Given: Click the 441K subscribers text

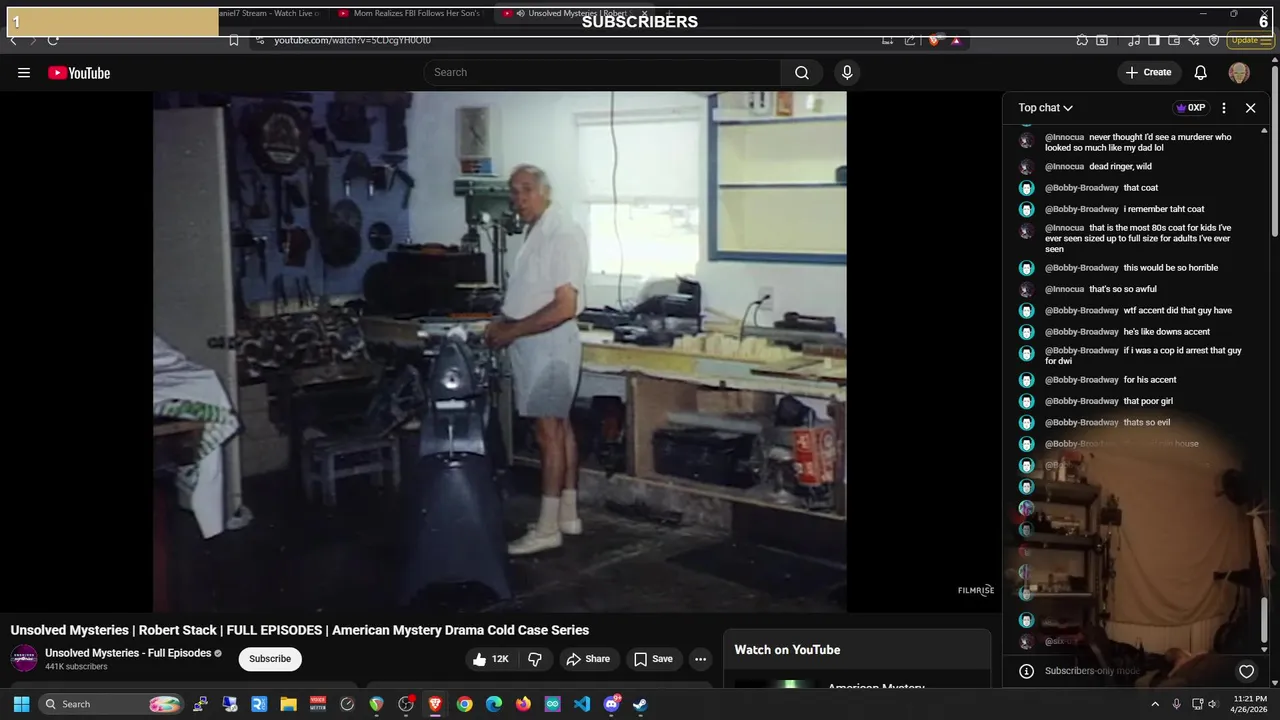Looking at the screenshot, I should pyautogui.click(x=76, y=667).
